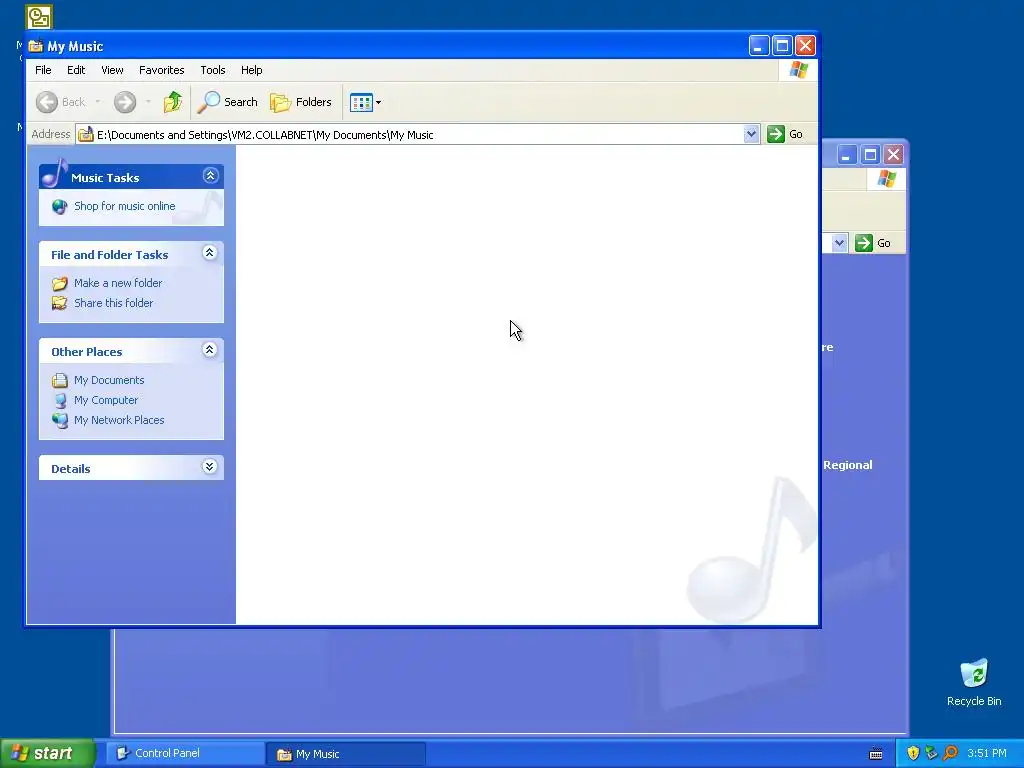Expand the Forward history dropdown arrow
Screen dimensions: 1024x768
click(148, 102)
